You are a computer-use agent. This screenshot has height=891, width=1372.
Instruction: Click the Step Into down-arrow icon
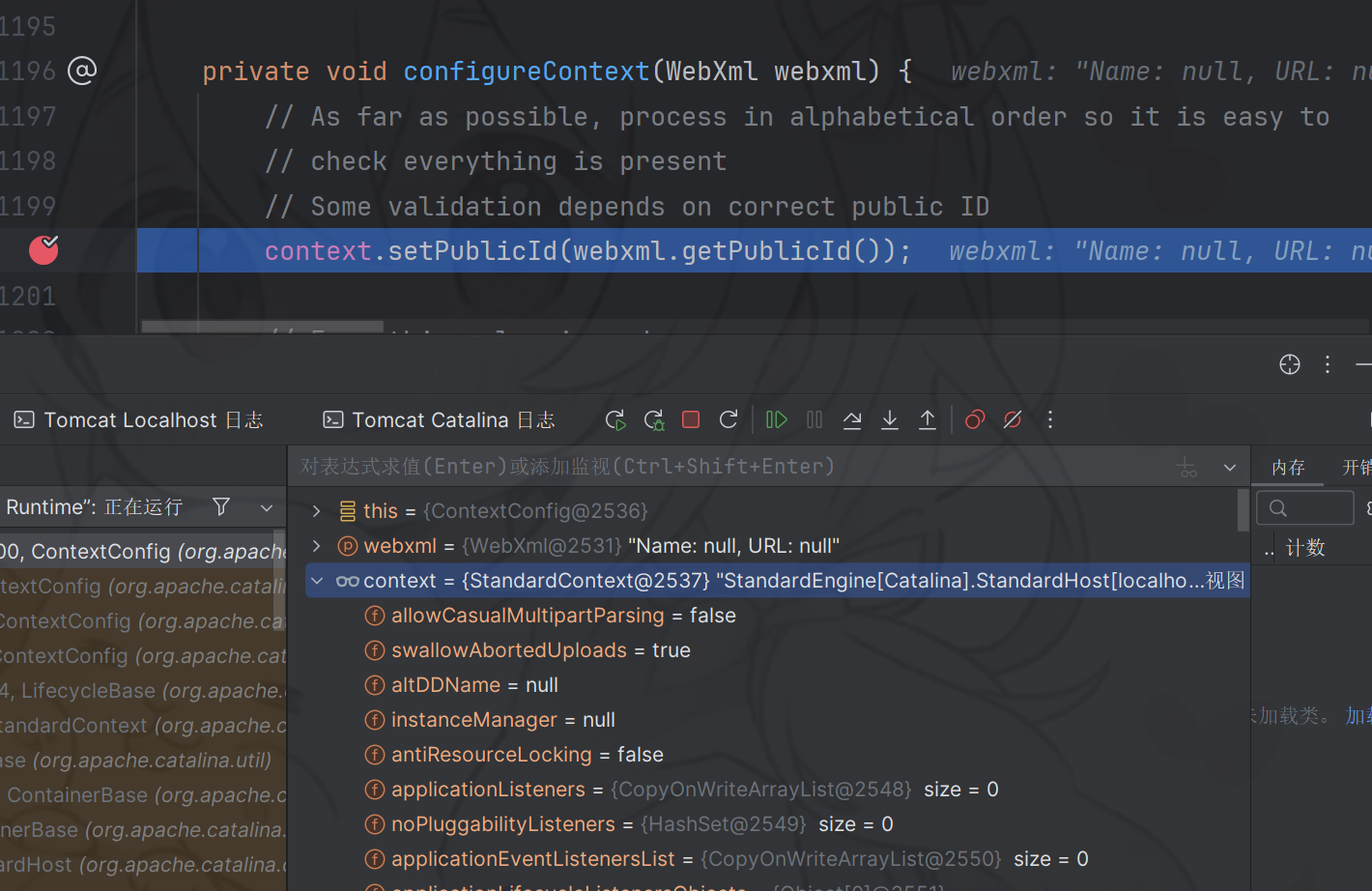(x=890, y=419)
